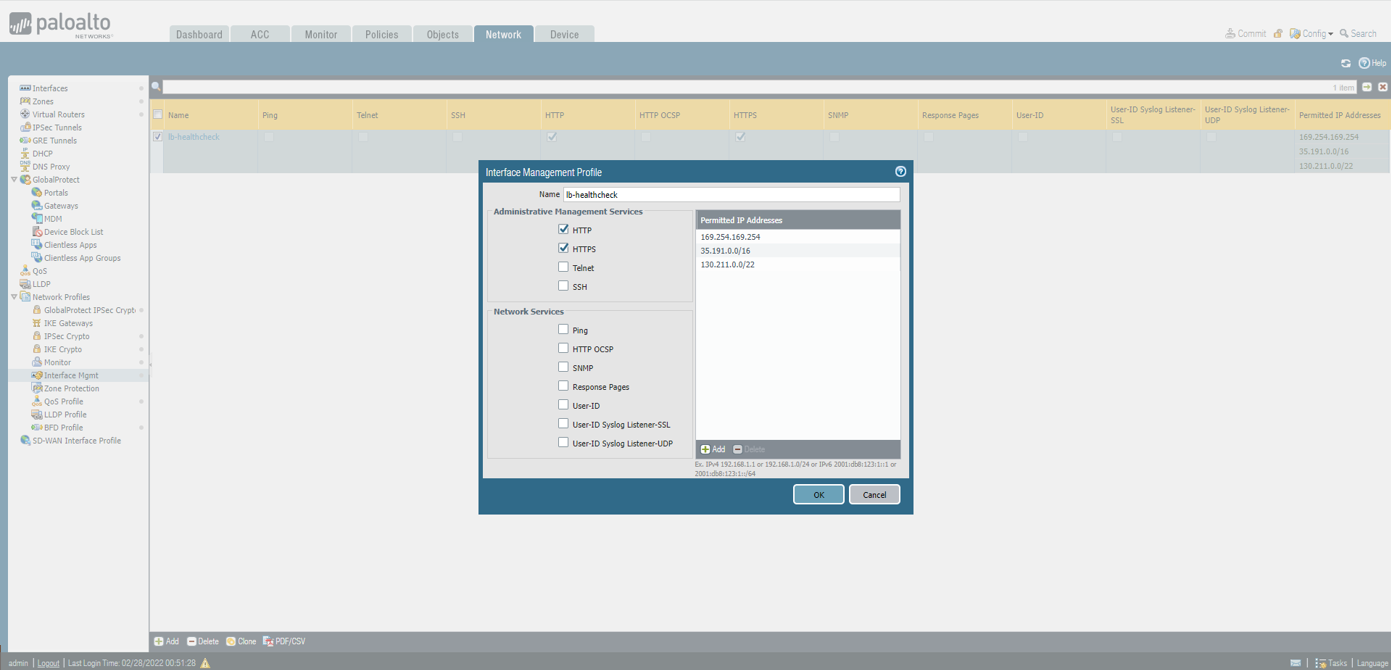Image resolution: width=1391 pixels, height=670 pixels.
Task: Collapse the Network Profiles section
Action: coord(14,297)
